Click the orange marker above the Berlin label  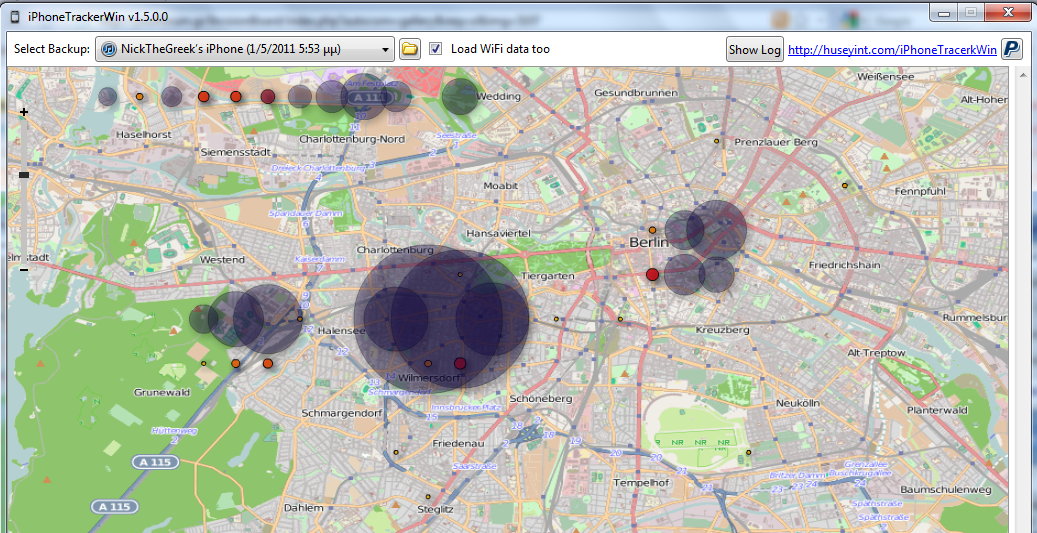pos(652,230)
